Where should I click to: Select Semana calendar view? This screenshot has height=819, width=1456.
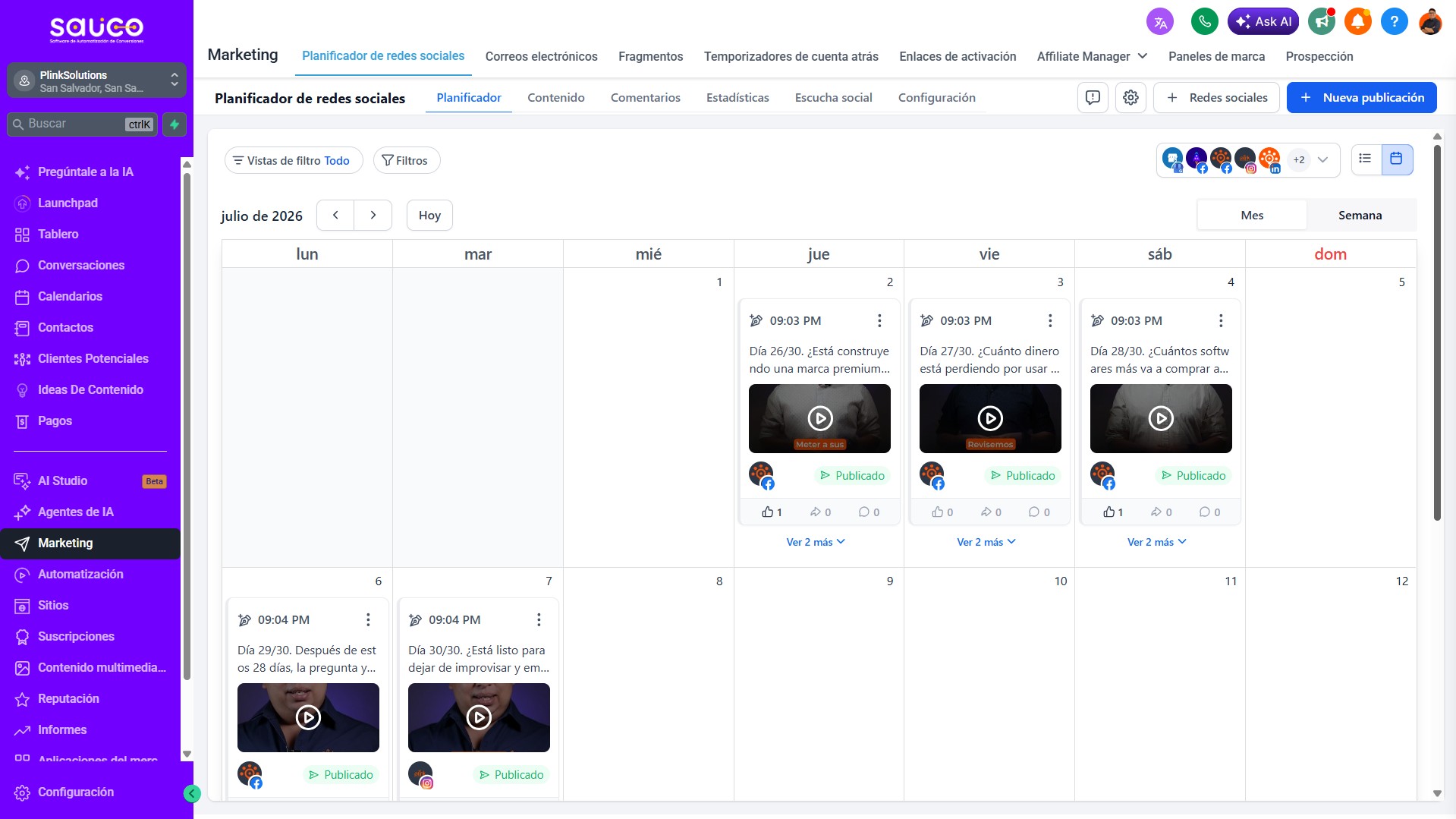point(1360,216)
